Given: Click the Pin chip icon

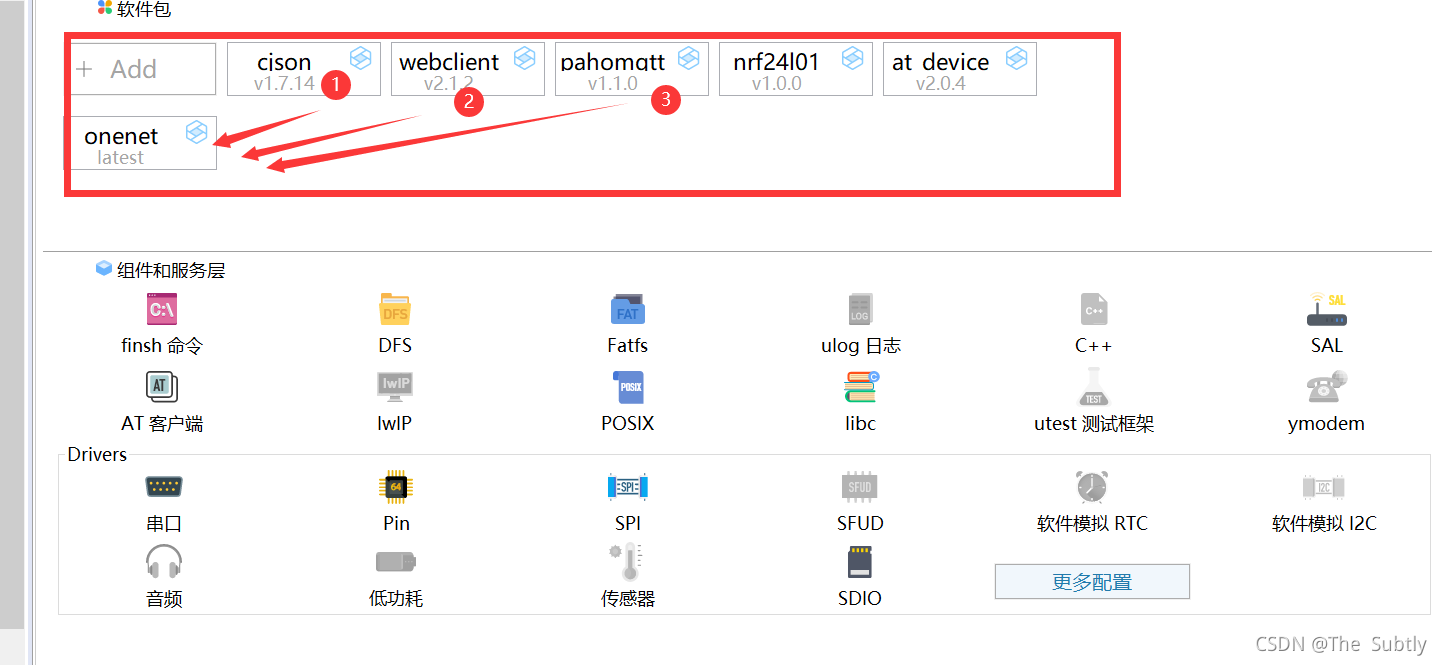Looking at the screenshot, I should (396, 487).
